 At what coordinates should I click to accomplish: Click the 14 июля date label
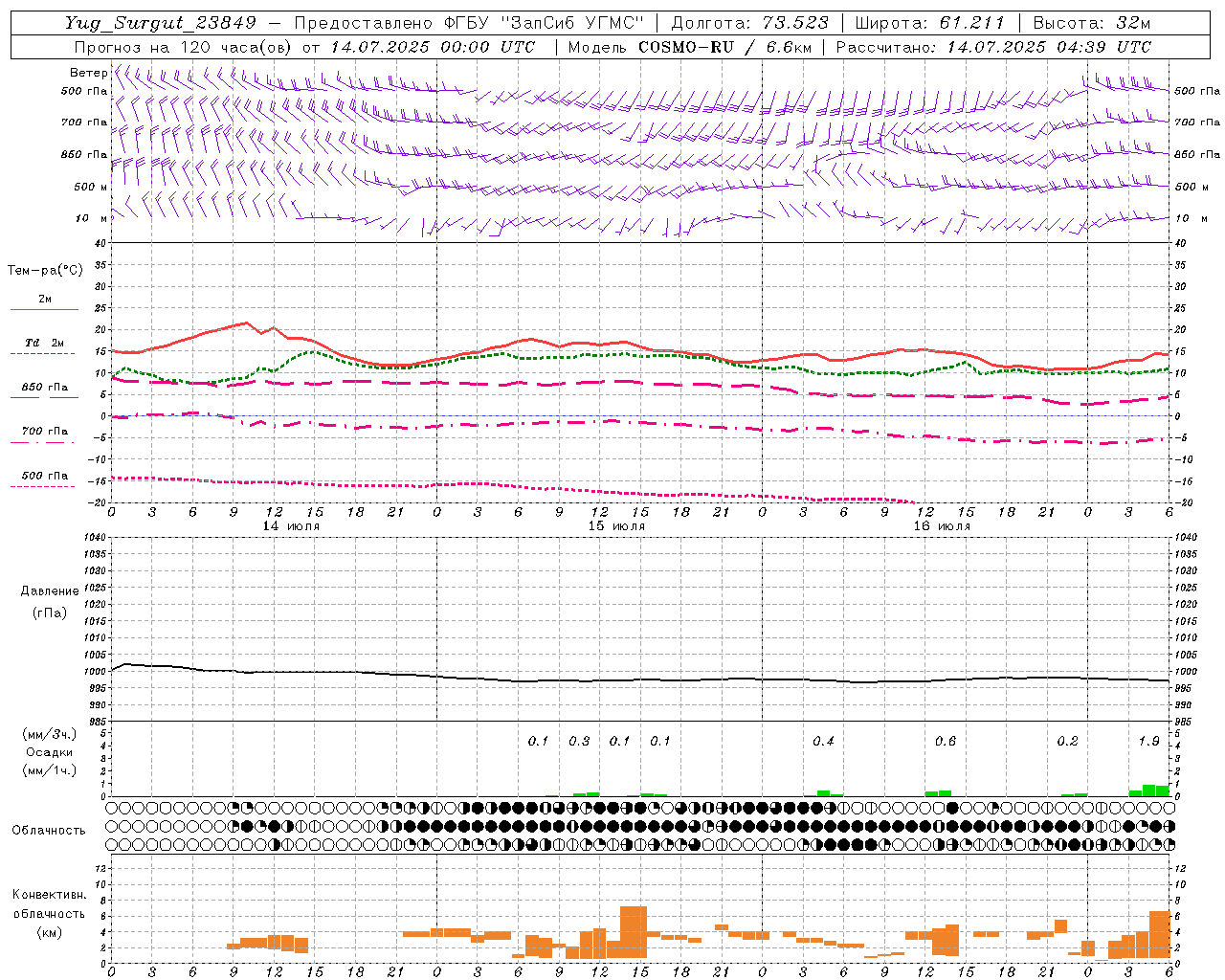291,526
